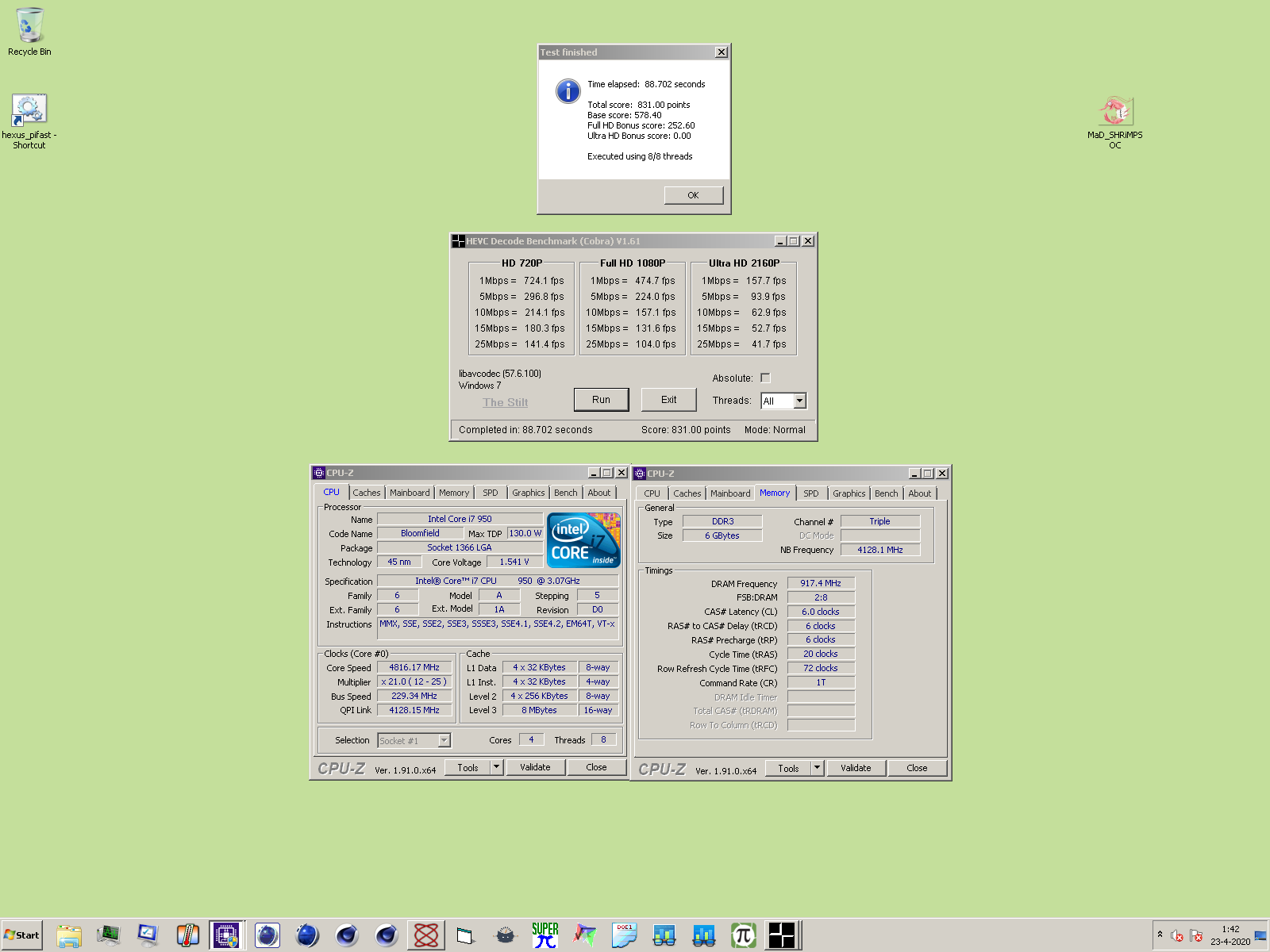Click the monitor with checkmark taskbar icon
Screen dimensions: 1270x952
[148, 935]
